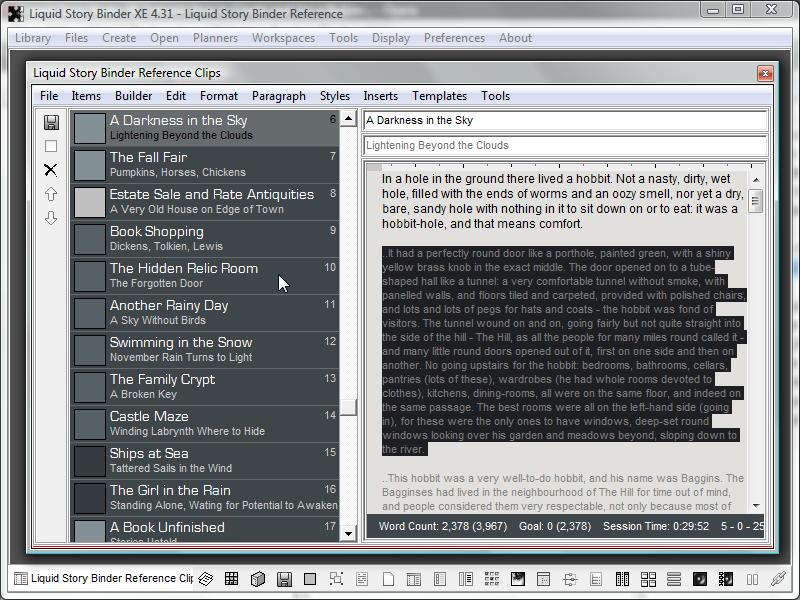Viewport: 800px width, 600px height.
Task: Click the color swatch beside 'Estate Sale and Rate Antiquities'
Action: [90, 202]
